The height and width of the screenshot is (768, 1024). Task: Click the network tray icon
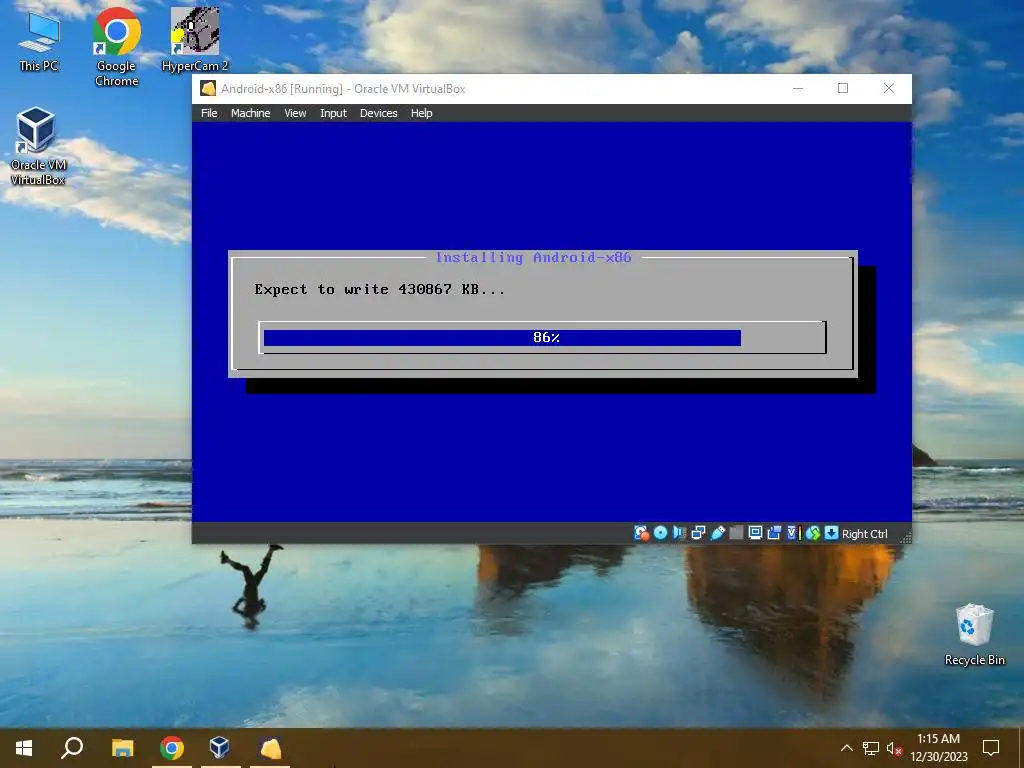[871, 748]
